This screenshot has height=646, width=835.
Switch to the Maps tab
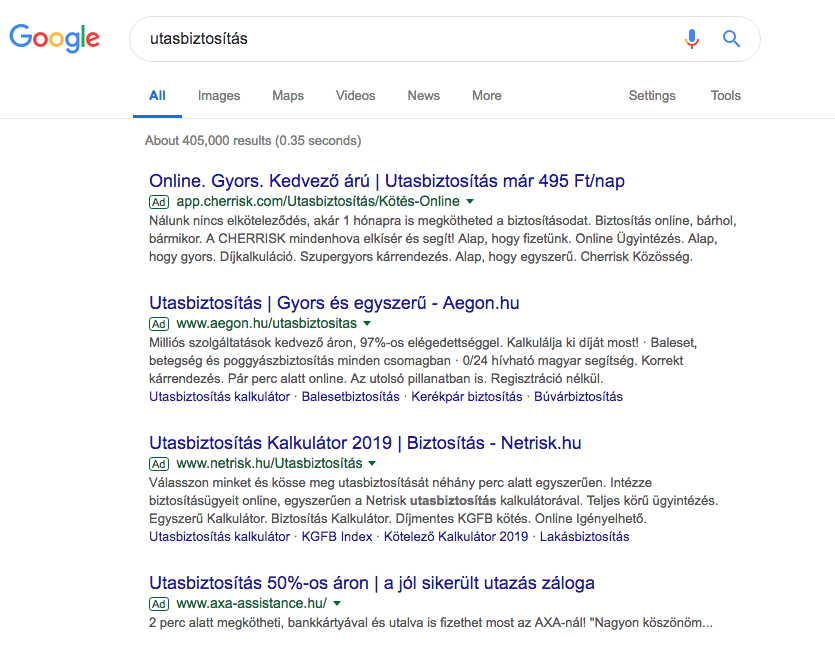tap(288, 95)
